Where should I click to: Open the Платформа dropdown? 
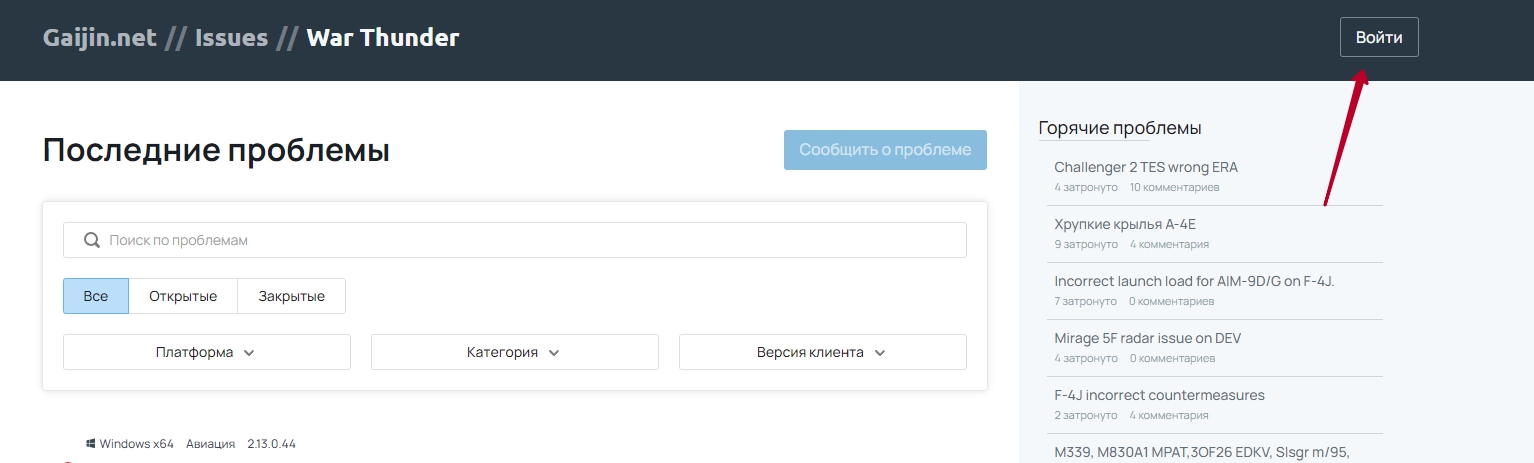207,352
